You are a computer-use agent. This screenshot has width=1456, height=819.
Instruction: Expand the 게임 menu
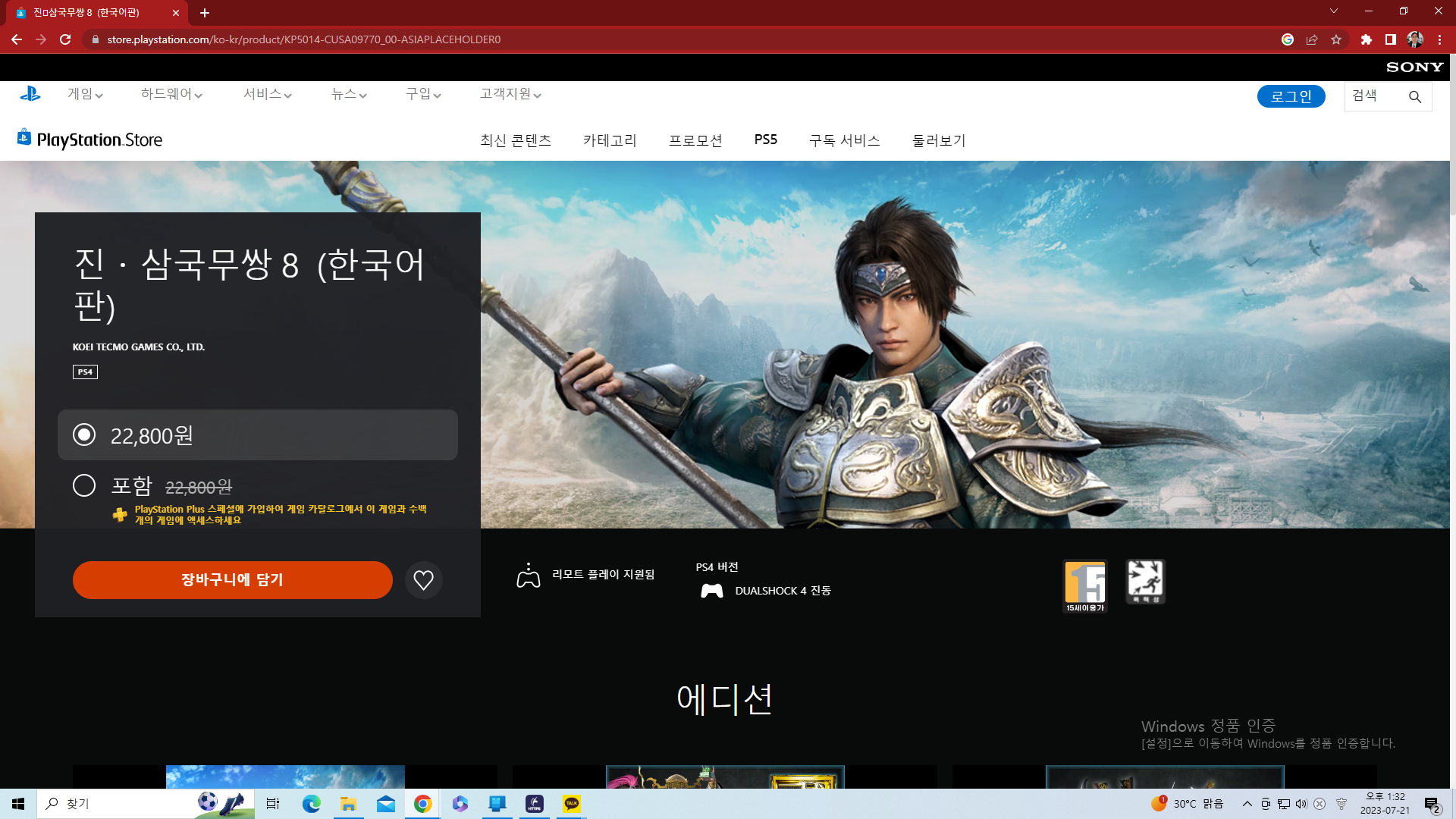pyautogui.click(x=85, y=94)
